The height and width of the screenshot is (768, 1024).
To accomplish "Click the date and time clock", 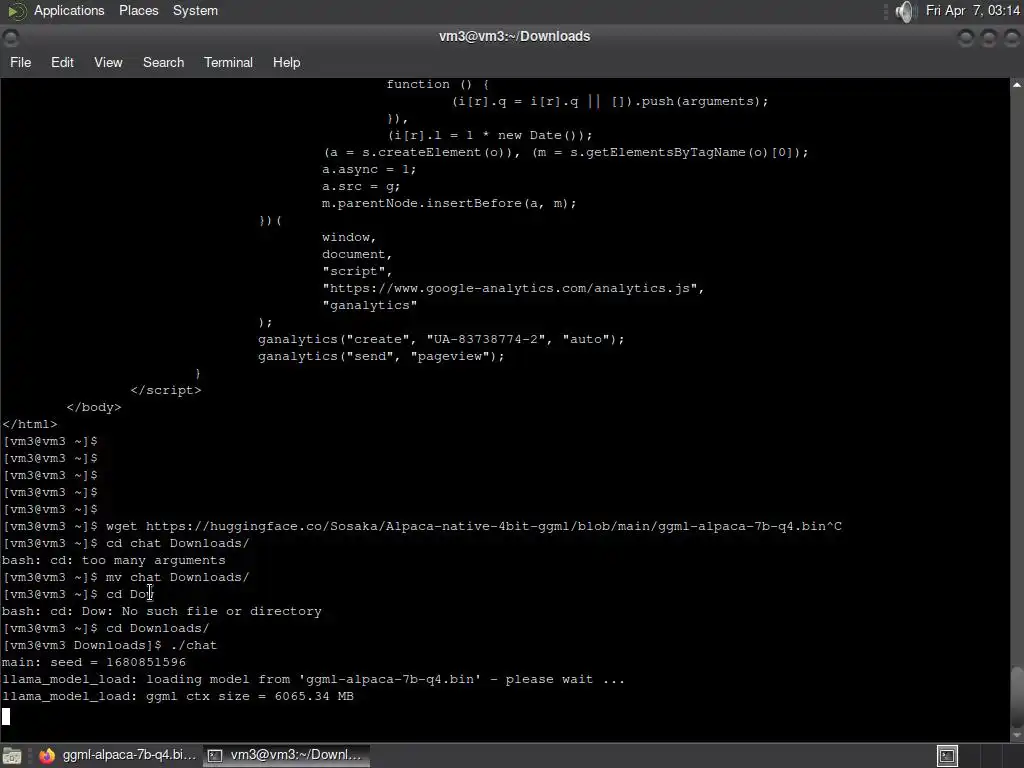I will coord(972,10).
